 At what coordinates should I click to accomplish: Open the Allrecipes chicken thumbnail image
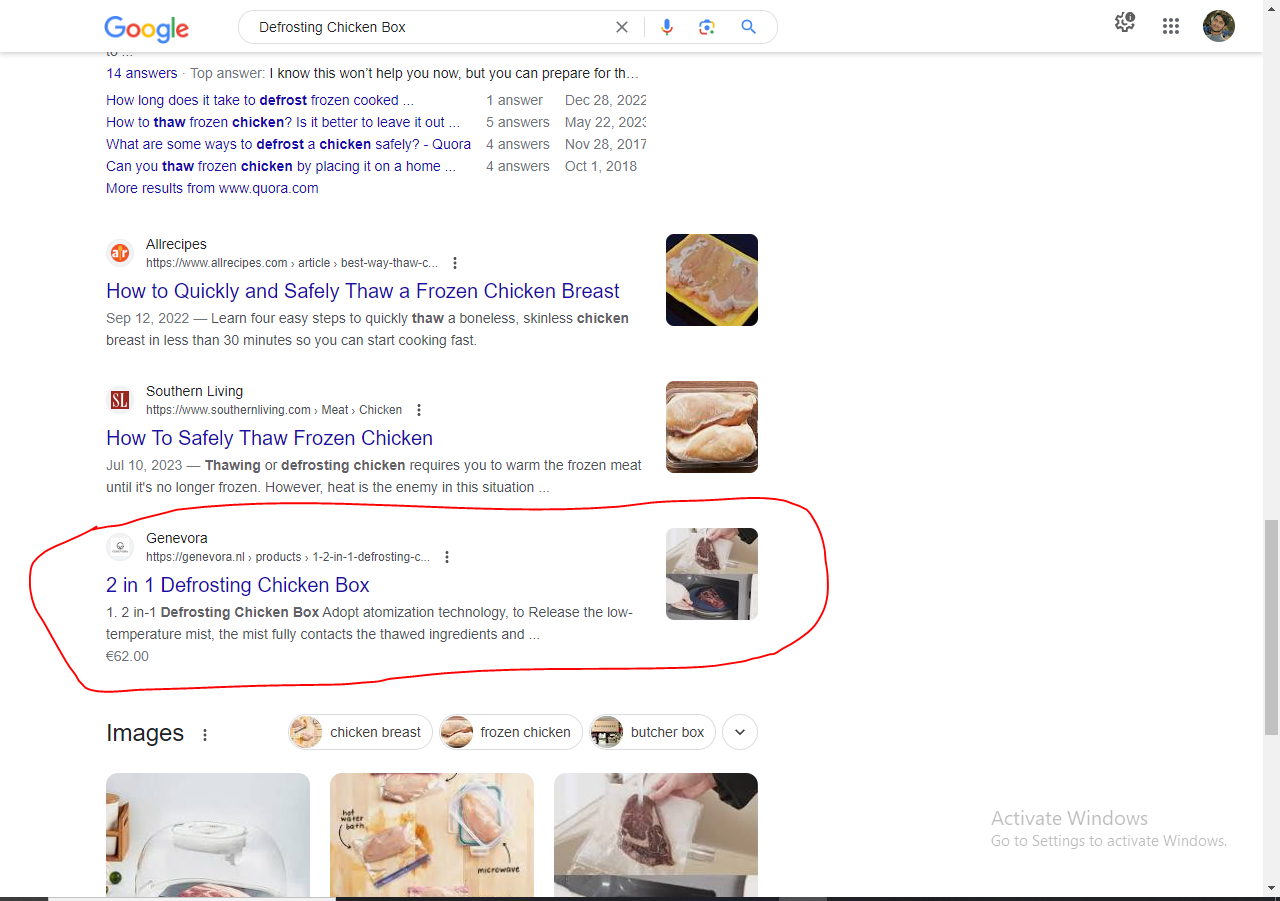712,280
